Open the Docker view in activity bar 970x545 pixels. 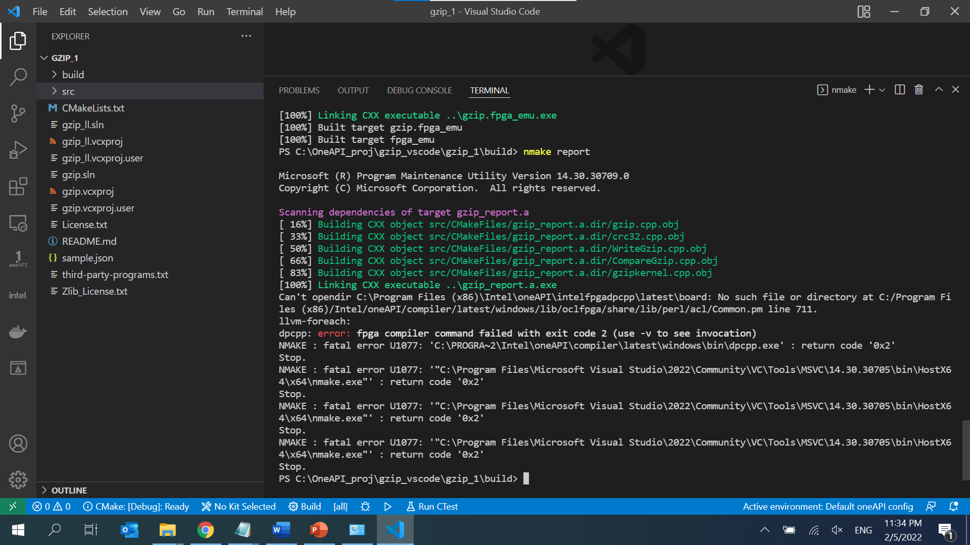tap(18, 332)
